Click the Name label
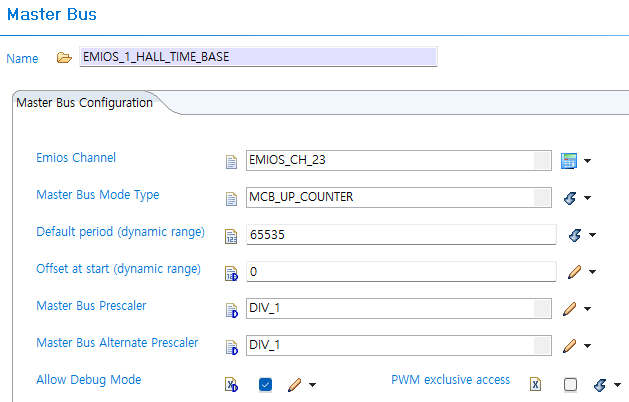Screen dimensions: 629x402 point(22,59)
